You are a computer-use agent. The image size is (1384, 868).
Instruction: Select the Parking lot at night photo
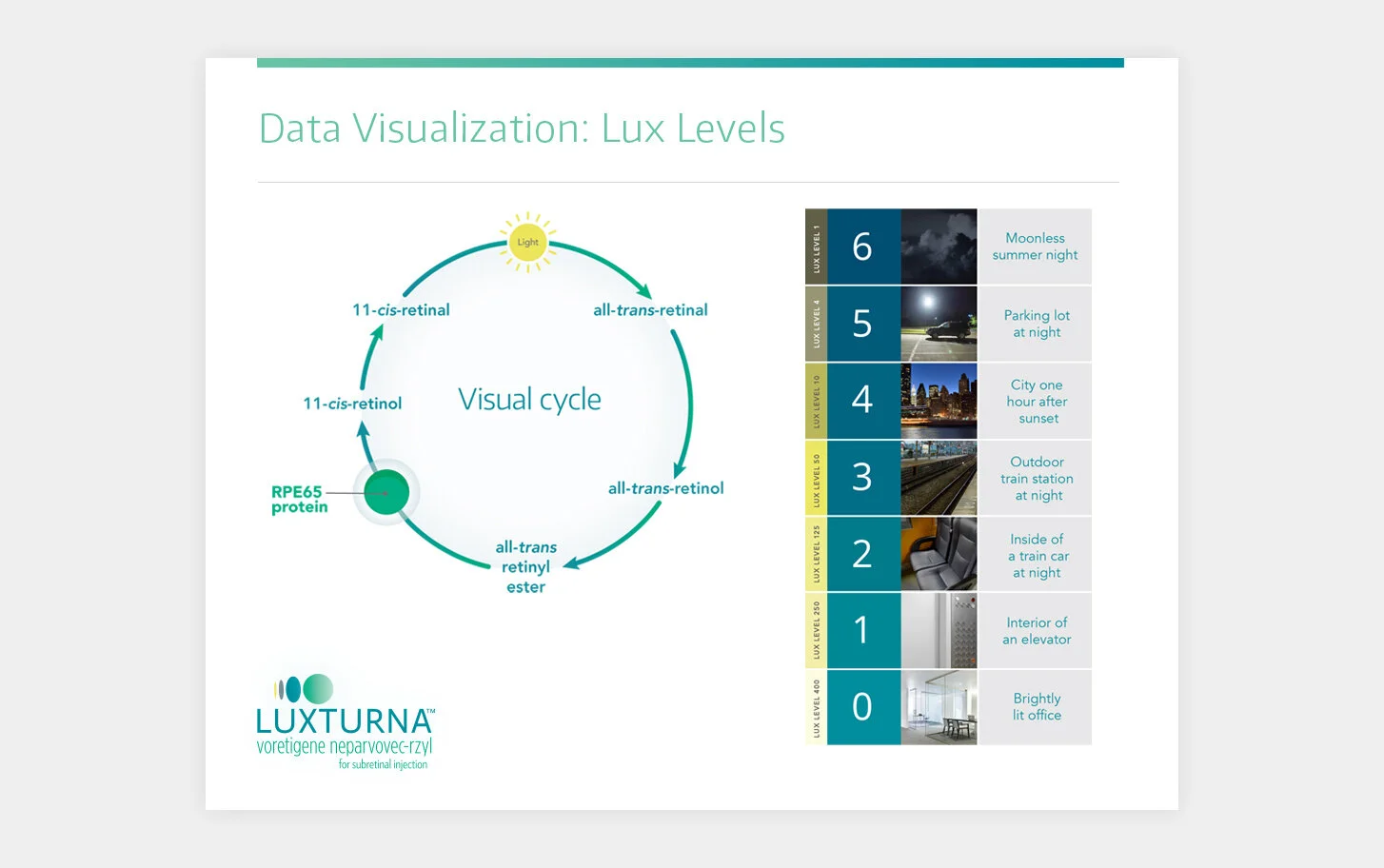point(939,324)
